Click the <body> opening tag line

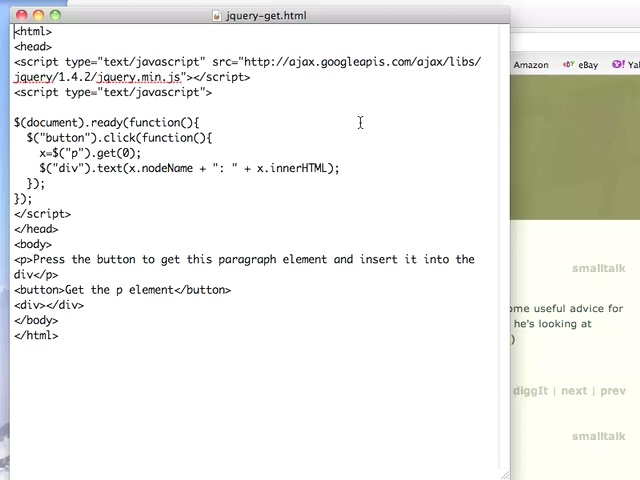click(33, 244)
